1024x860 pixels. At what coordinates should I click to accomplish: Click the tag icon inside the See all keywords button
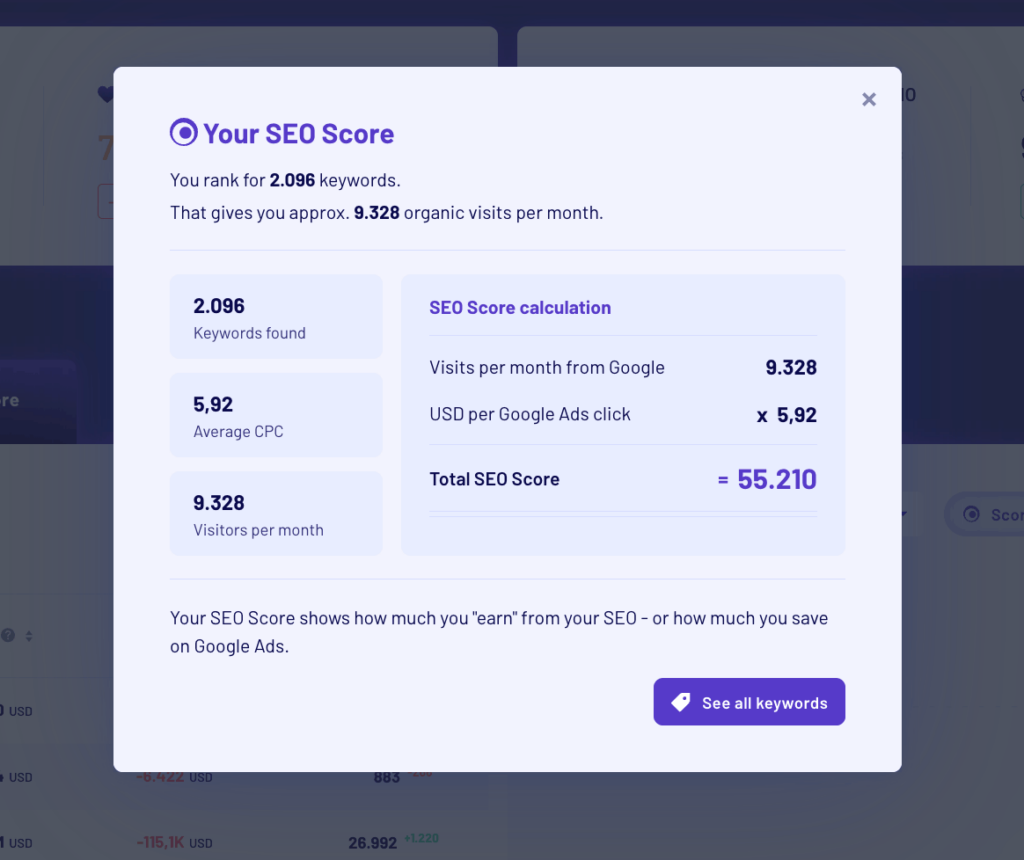680,701
